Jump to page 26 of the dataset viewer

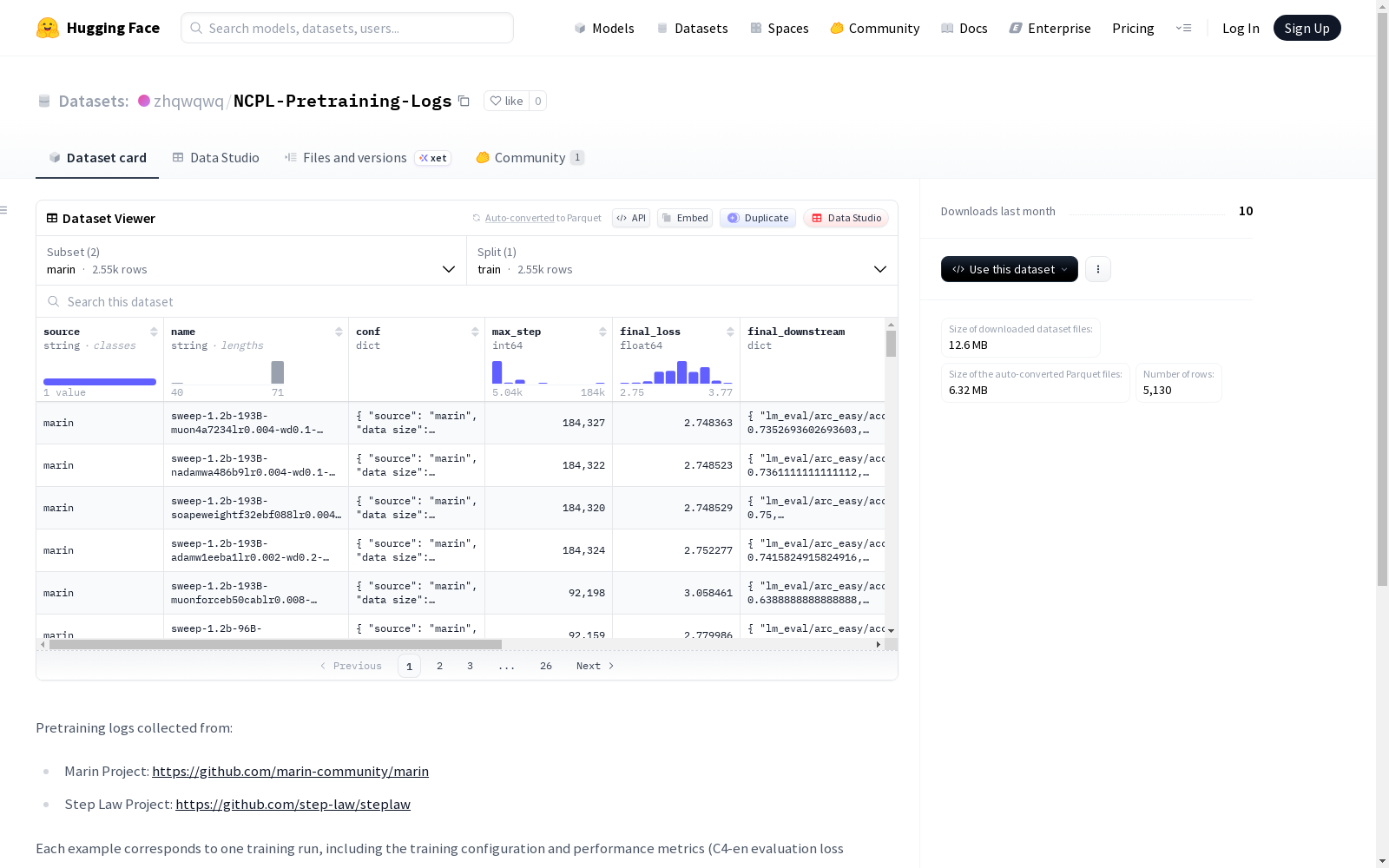(x=545, y=666)
